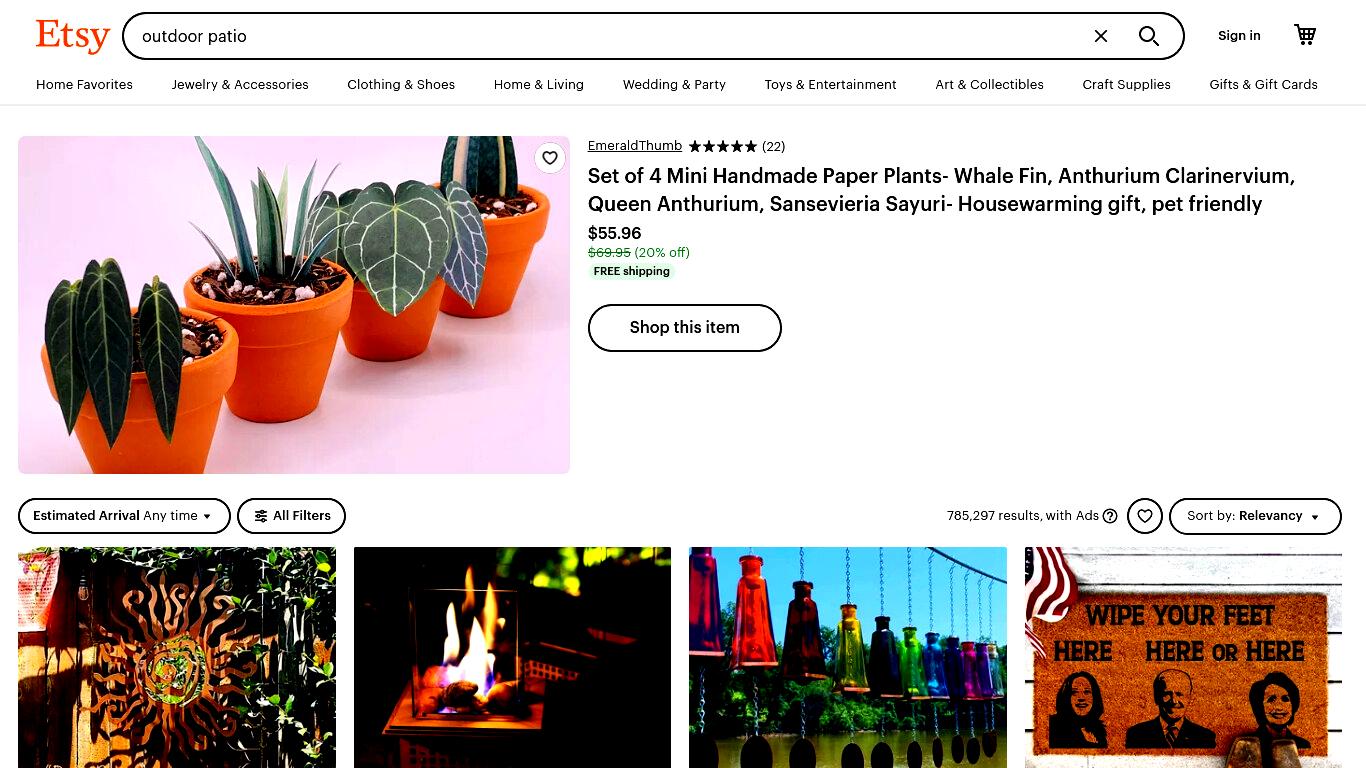
Task: Open the Jewelry & Accessories category
Action: 240,85
